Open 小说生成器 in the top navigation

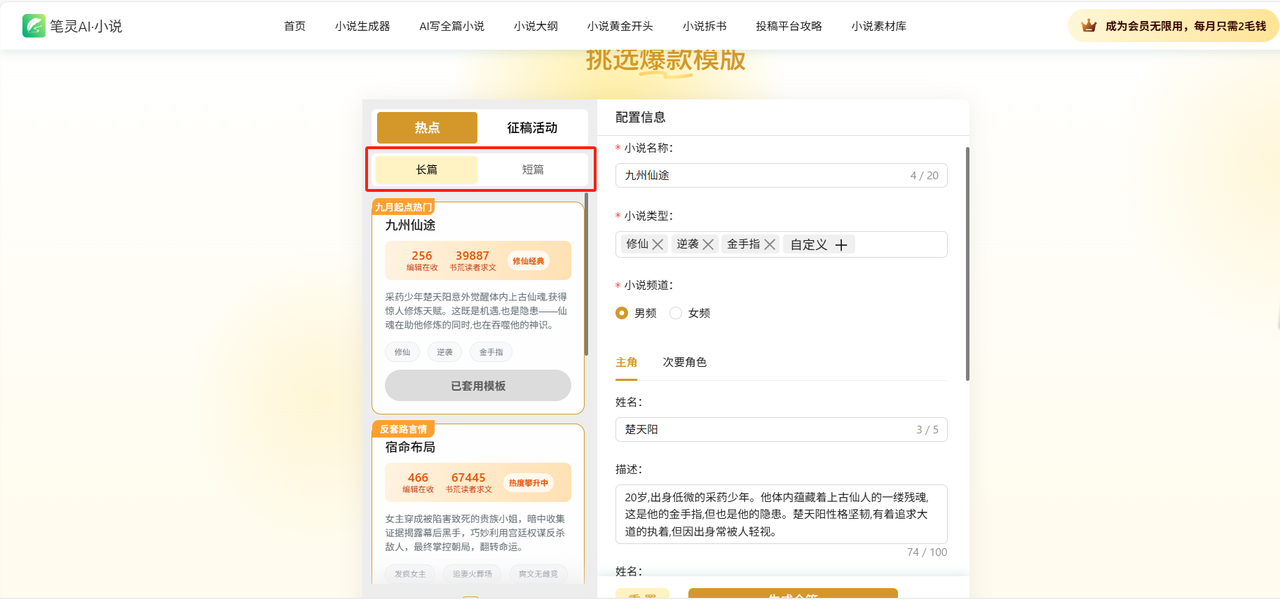click(x=362, y=26)
